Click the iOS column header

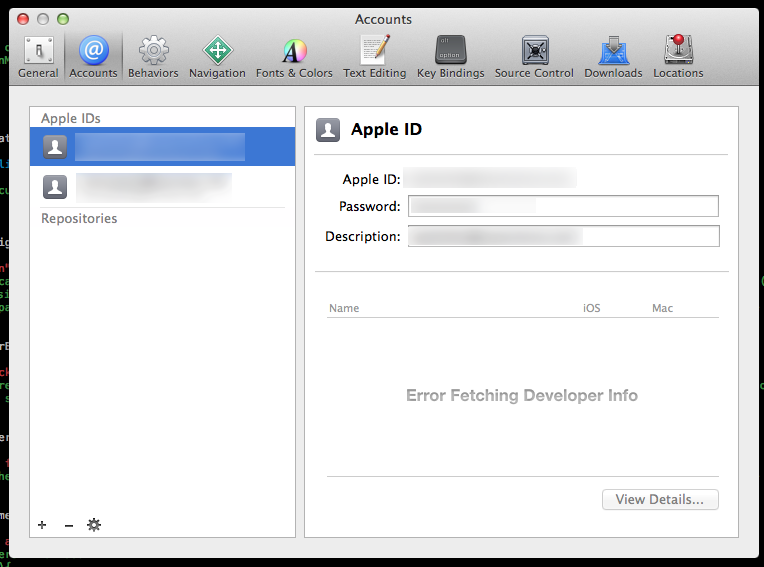[x=592, y=308]
